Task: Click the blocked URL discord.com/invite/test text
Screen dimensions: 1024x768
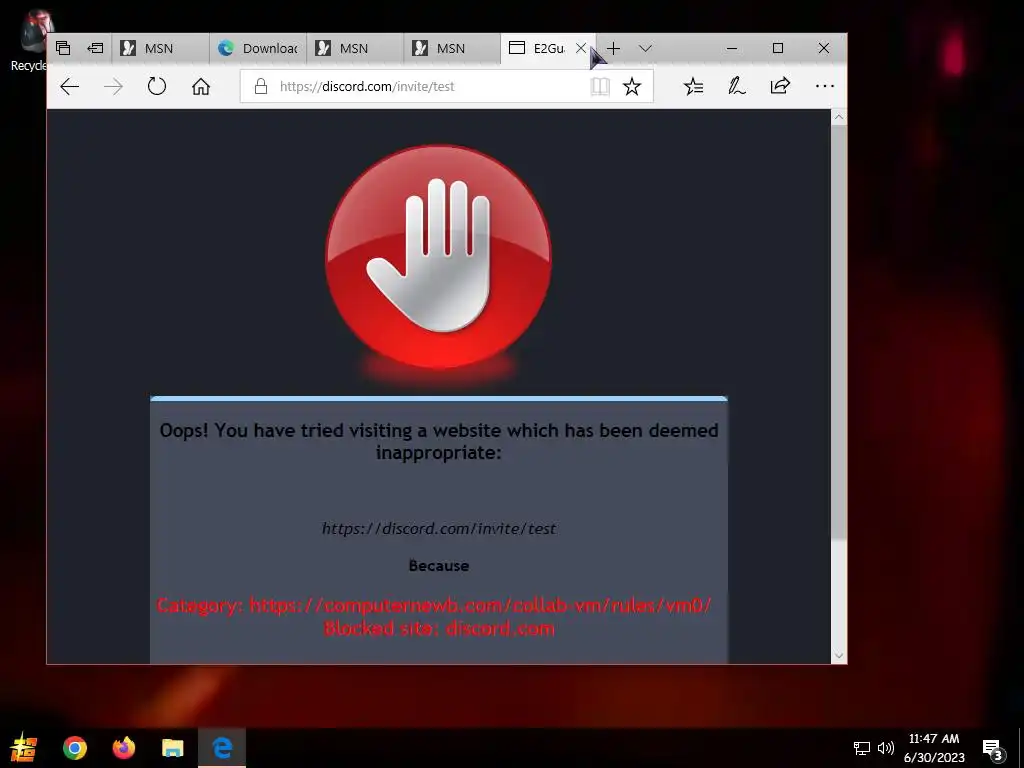Action: 439,528
